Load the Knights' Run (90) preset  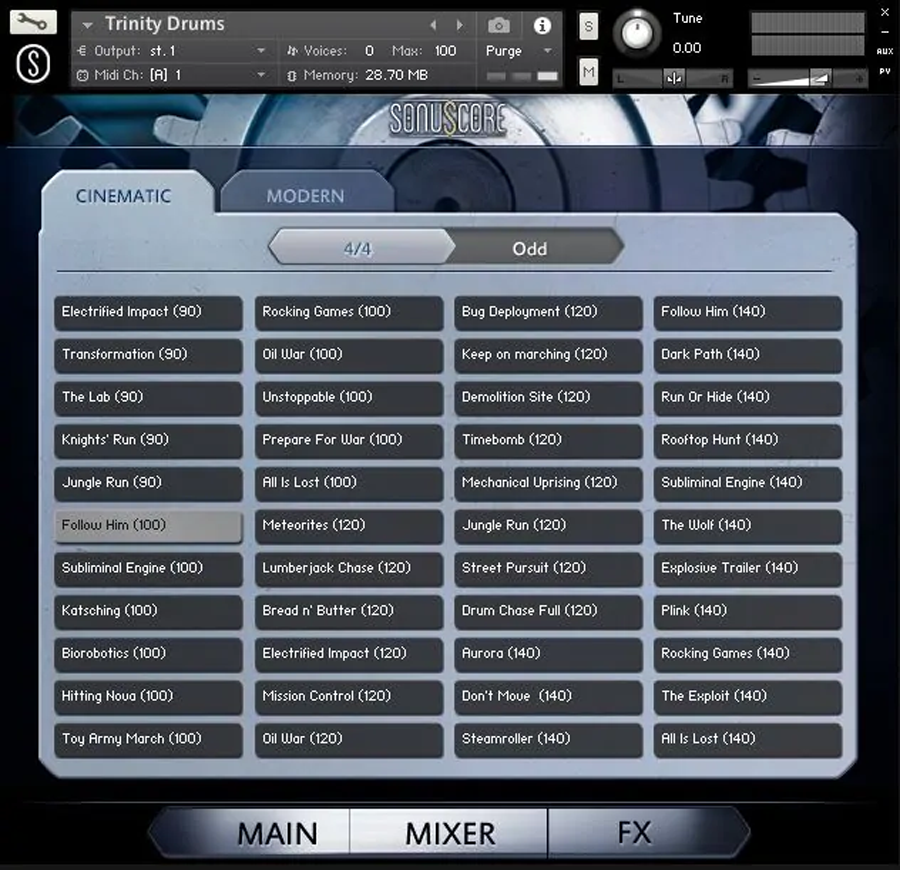149,440
